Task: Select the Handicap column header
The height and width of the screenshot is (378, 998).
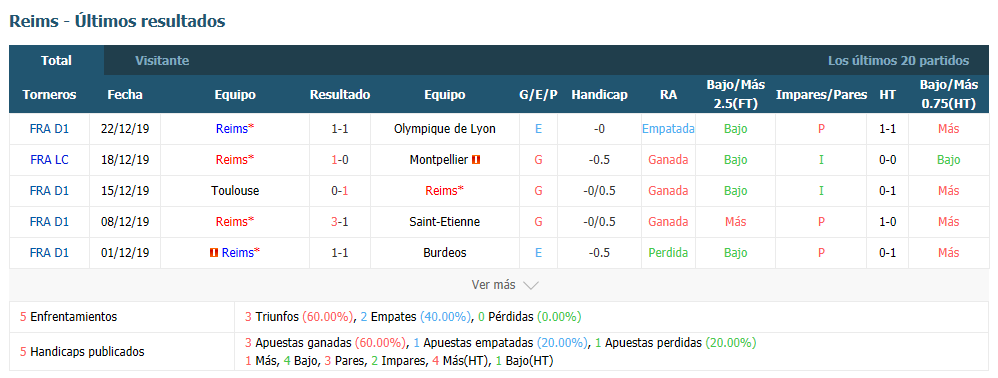Action: (x=599, y=95)
